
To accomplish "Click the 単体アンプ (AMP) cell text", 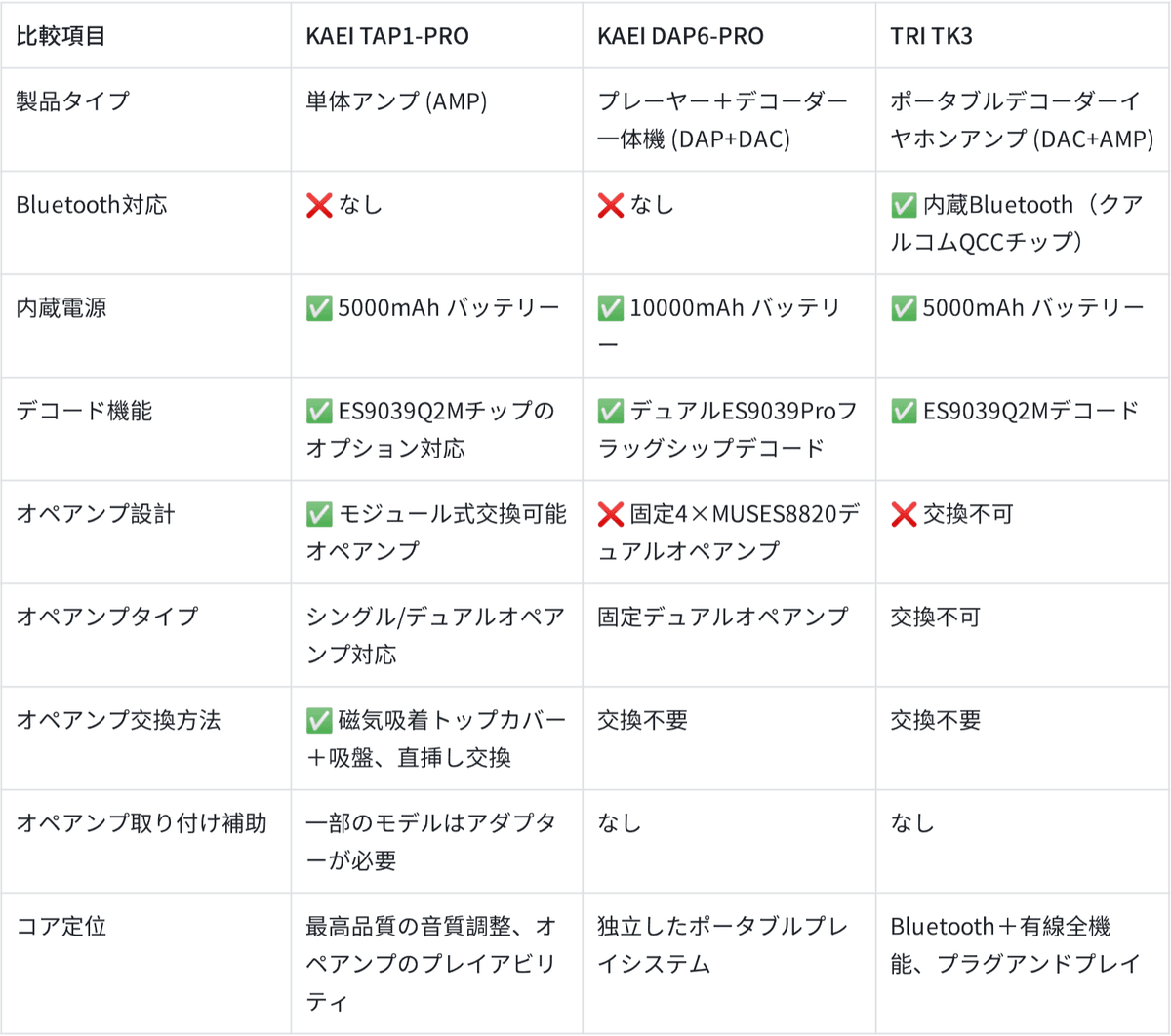I will (x=396, y=101).
